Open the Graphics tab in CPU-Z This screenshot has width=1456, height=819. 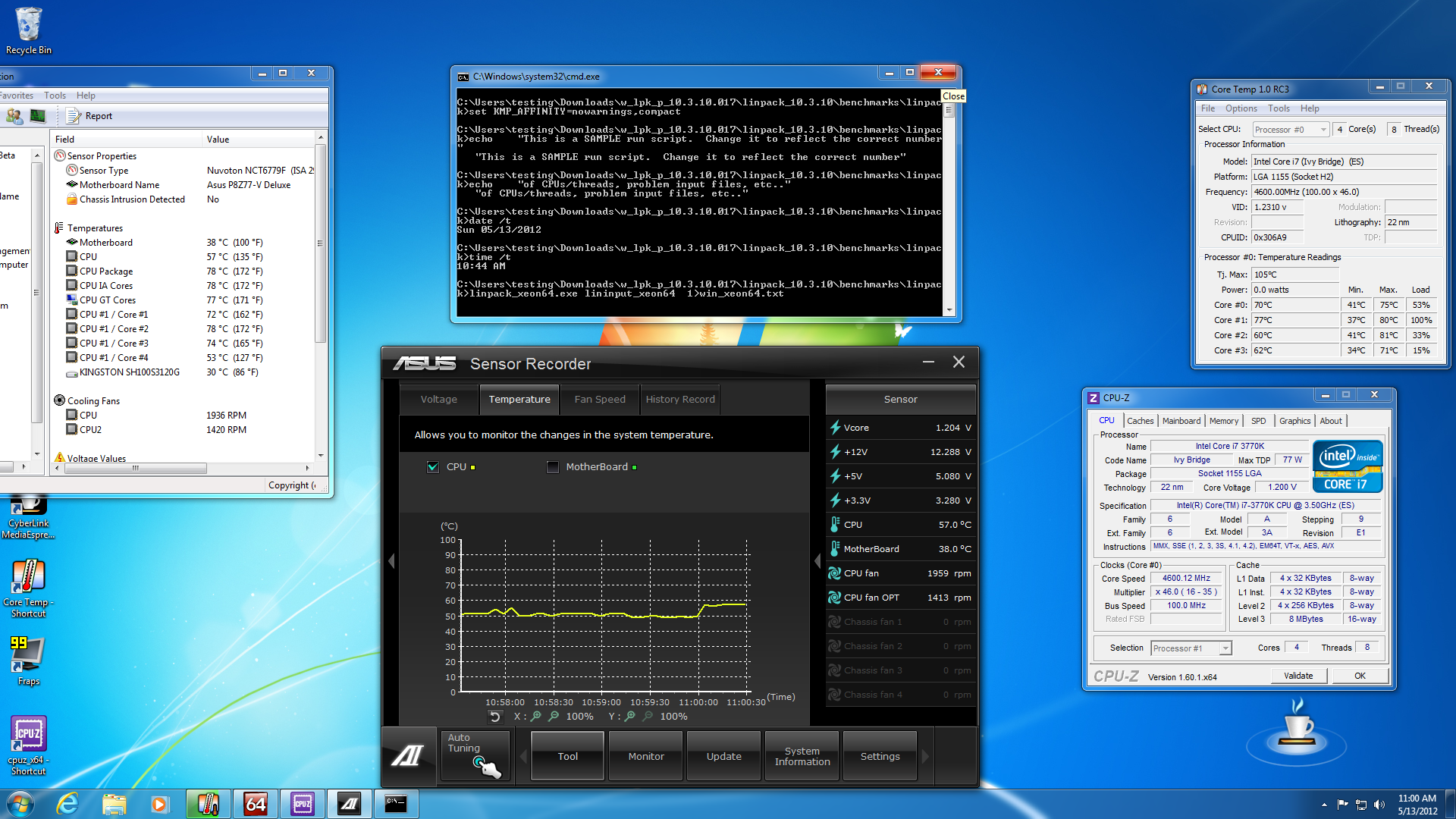[1294, 421]
